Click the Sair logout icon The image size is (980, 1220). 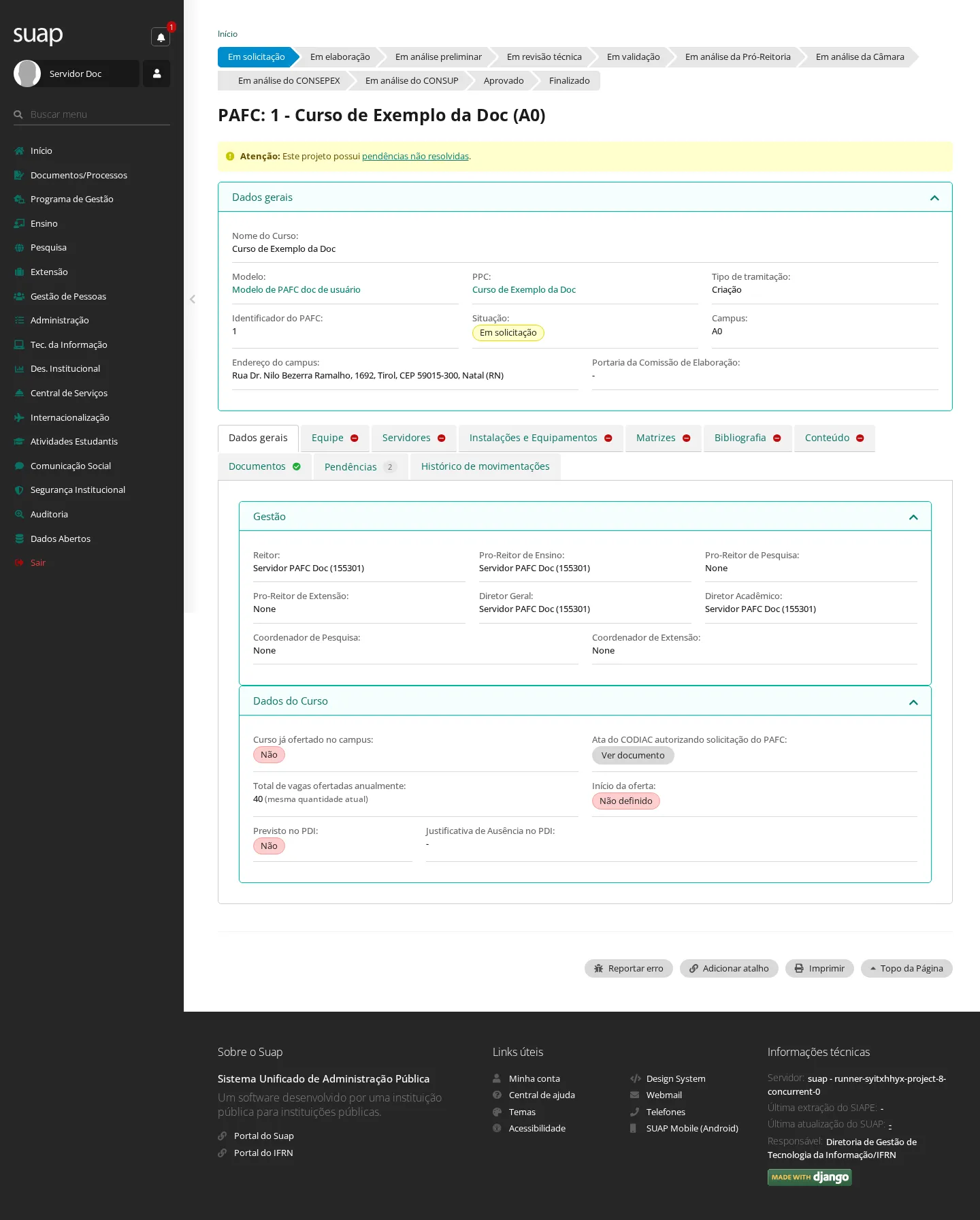coord(19,563)
